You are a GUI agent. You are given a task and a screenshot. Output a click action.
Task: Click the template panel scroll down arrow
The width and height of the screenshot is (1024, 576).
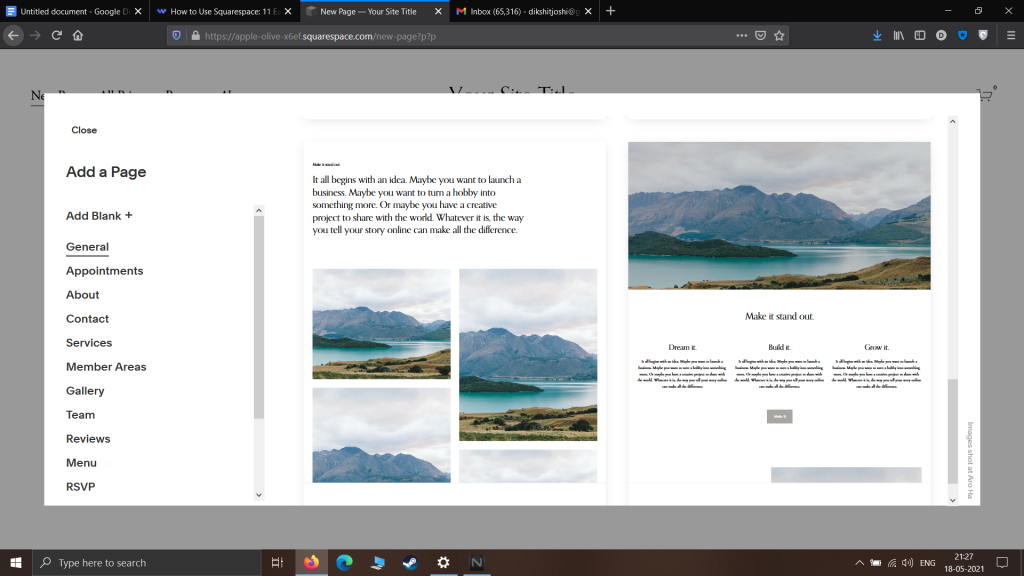pyautogui.click(x=953, y=500)
